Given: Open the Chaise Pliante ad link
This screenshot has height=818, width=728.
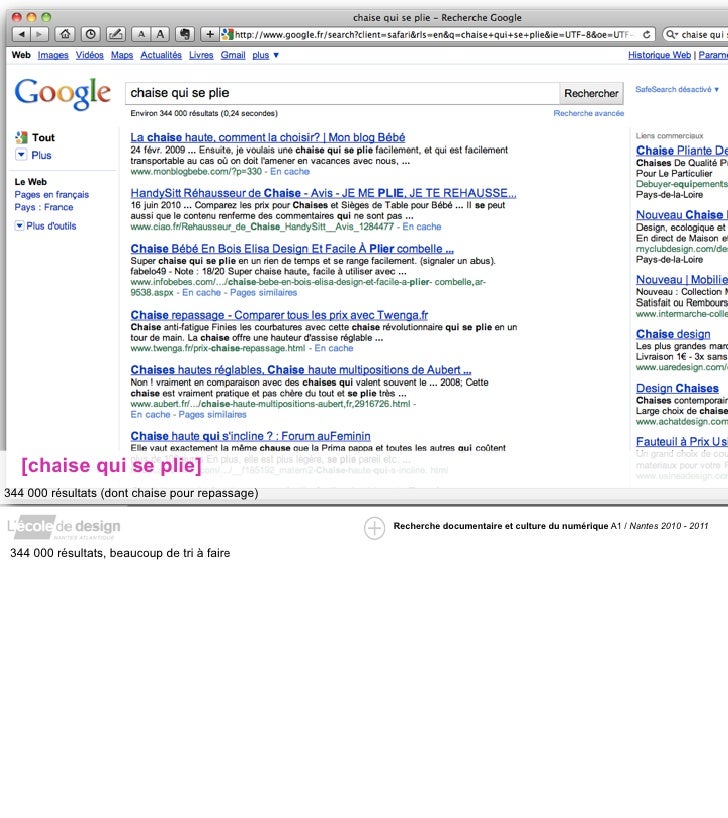Looking at the screenshot, I should point(682,151).
